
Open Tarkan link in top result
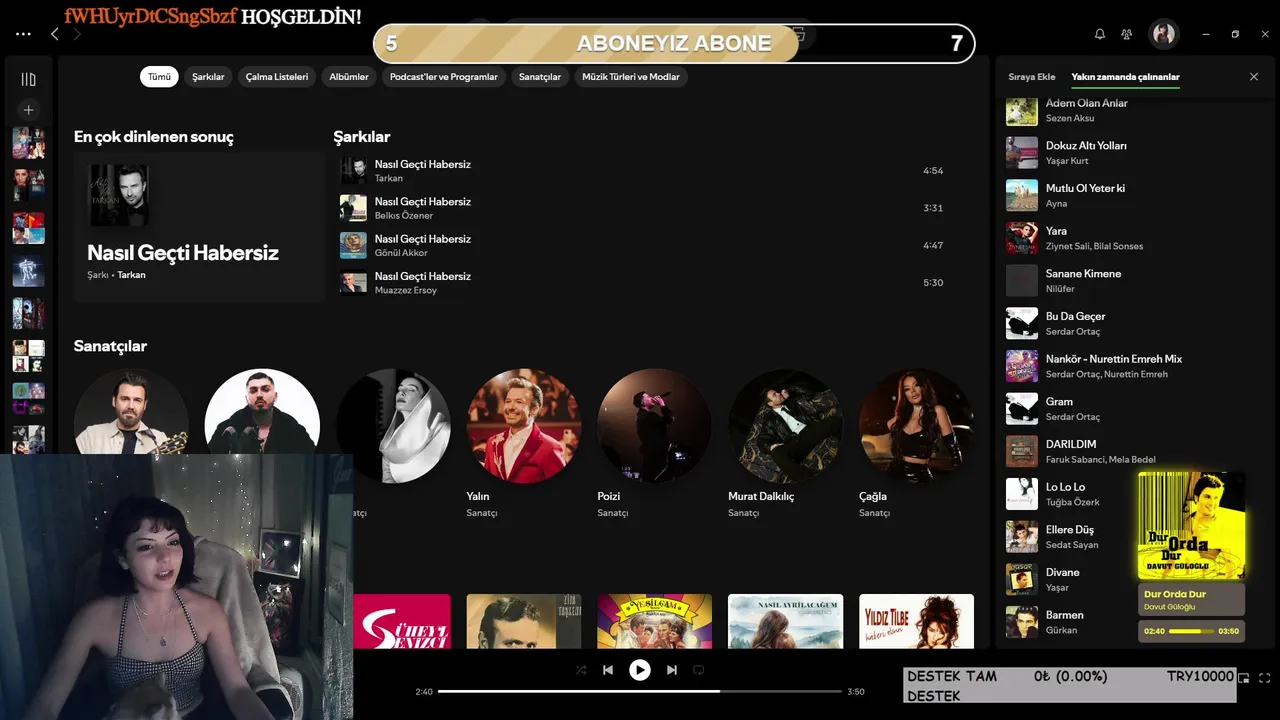tap(132, 274)
